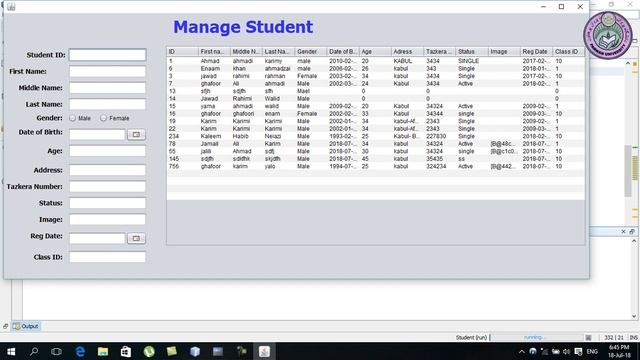
Task: Click the running progress bar in IDE status
Action: pyautogui.click(x=536, y=338)
